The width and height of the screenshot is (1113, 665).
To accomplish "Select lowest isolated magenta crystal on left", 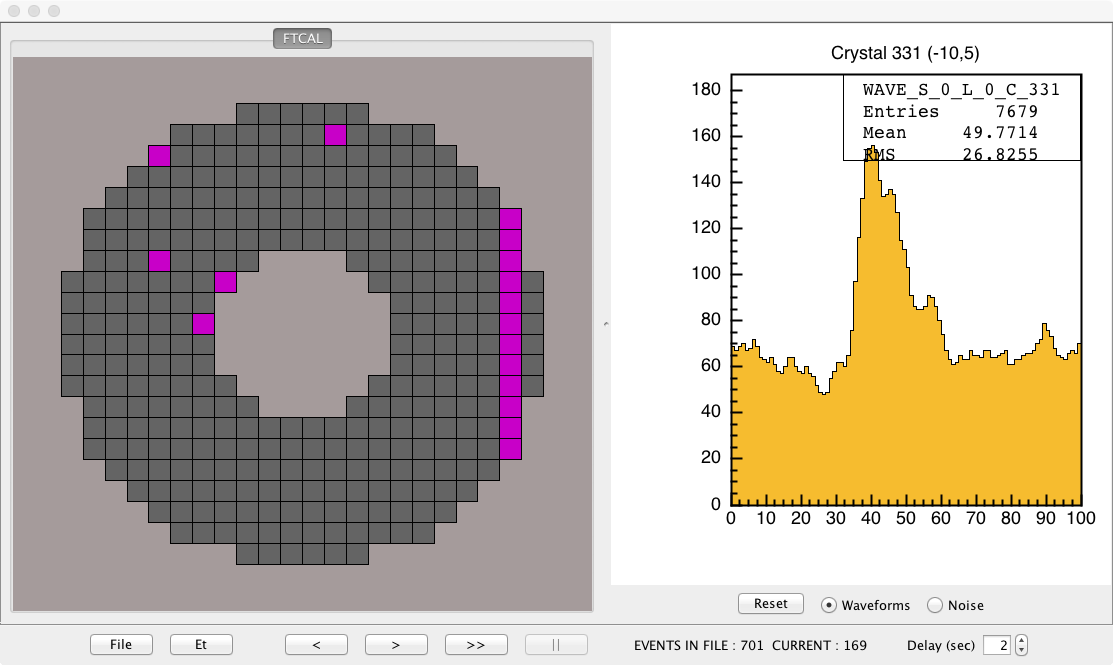I will (204, 323).
